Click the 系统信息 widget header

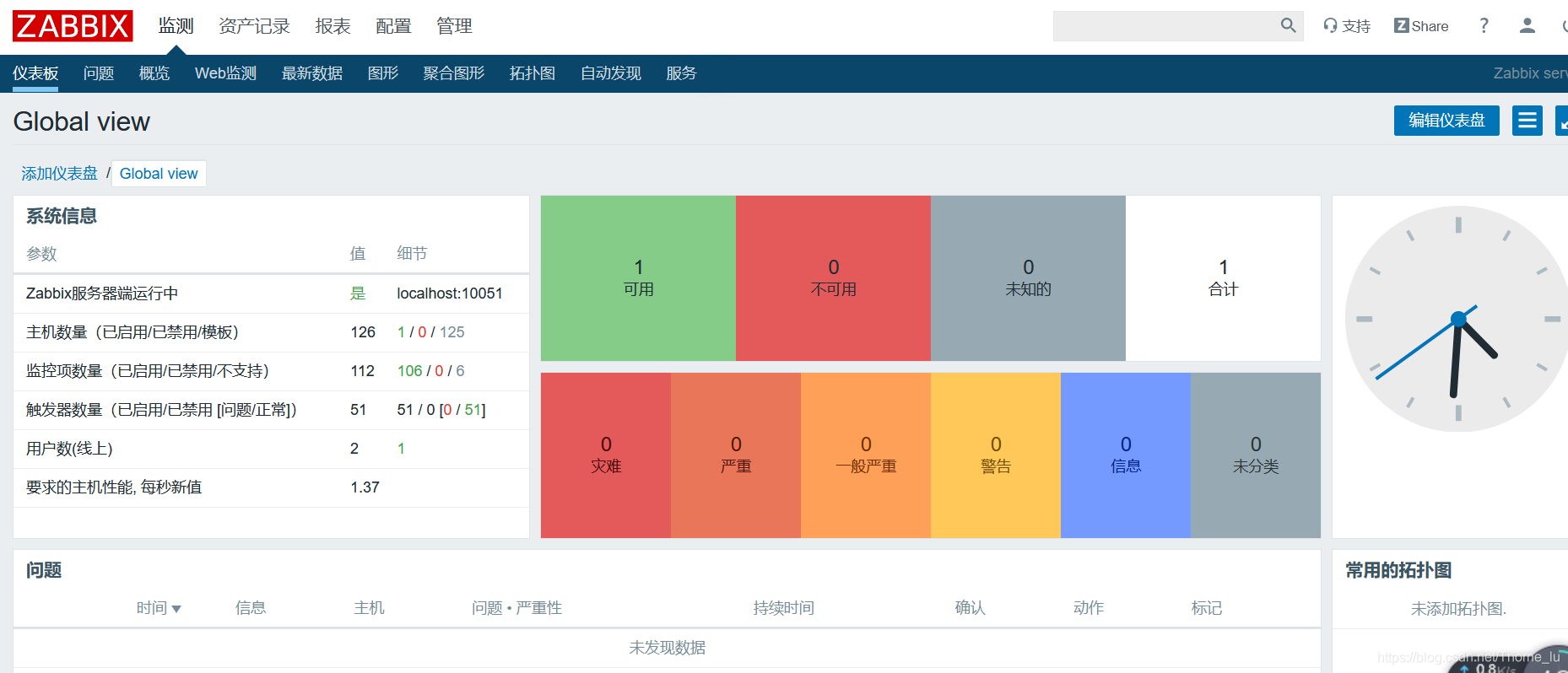(62, 216)
